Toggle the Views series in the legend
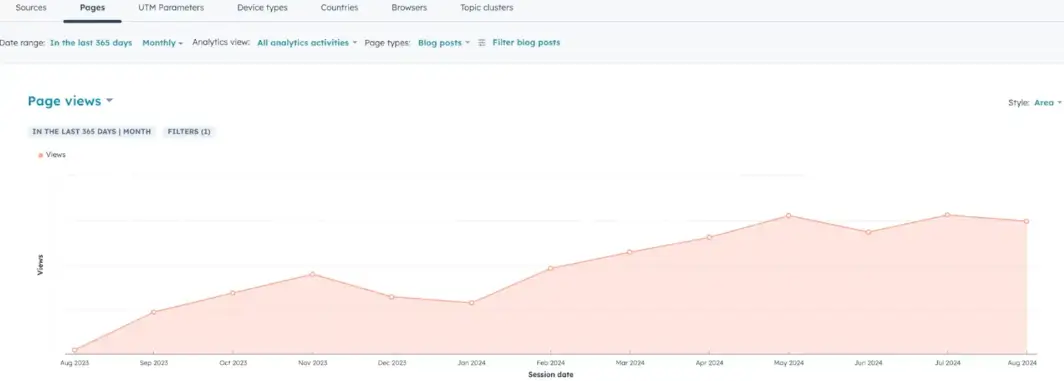This screenshot has height=381, width=1064. pyautogui.click(x=52, y=155)
